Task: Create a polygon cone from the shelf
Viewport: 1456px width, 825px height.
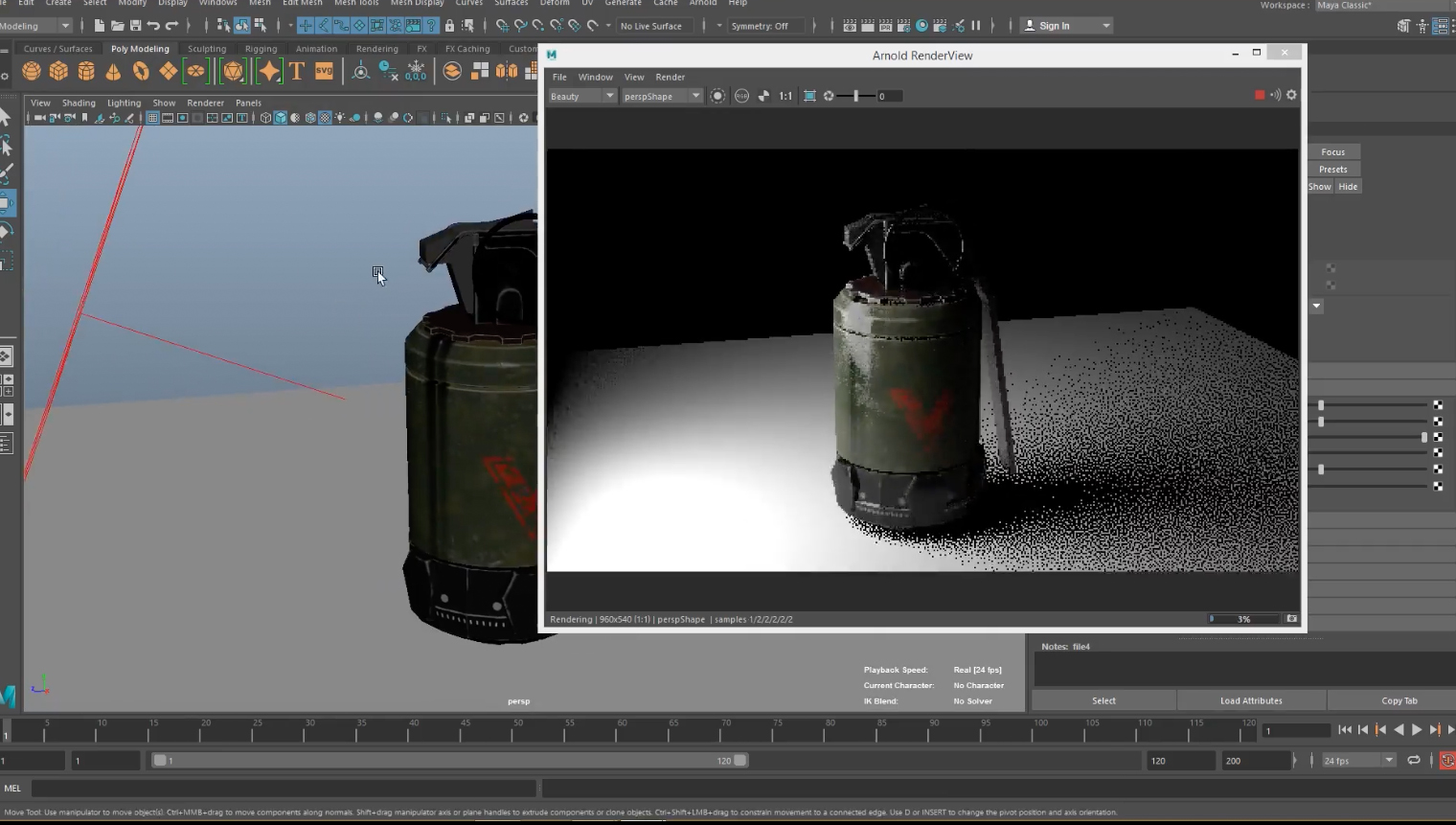Action: click(x=113, y=71)
